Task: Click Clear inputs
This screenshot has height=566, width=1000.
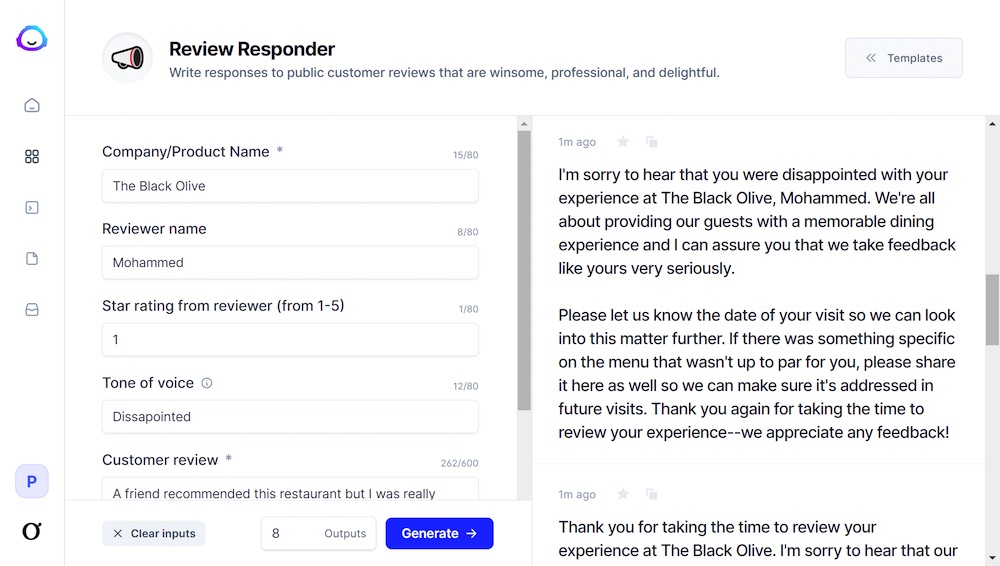Action: coord(154,533)
